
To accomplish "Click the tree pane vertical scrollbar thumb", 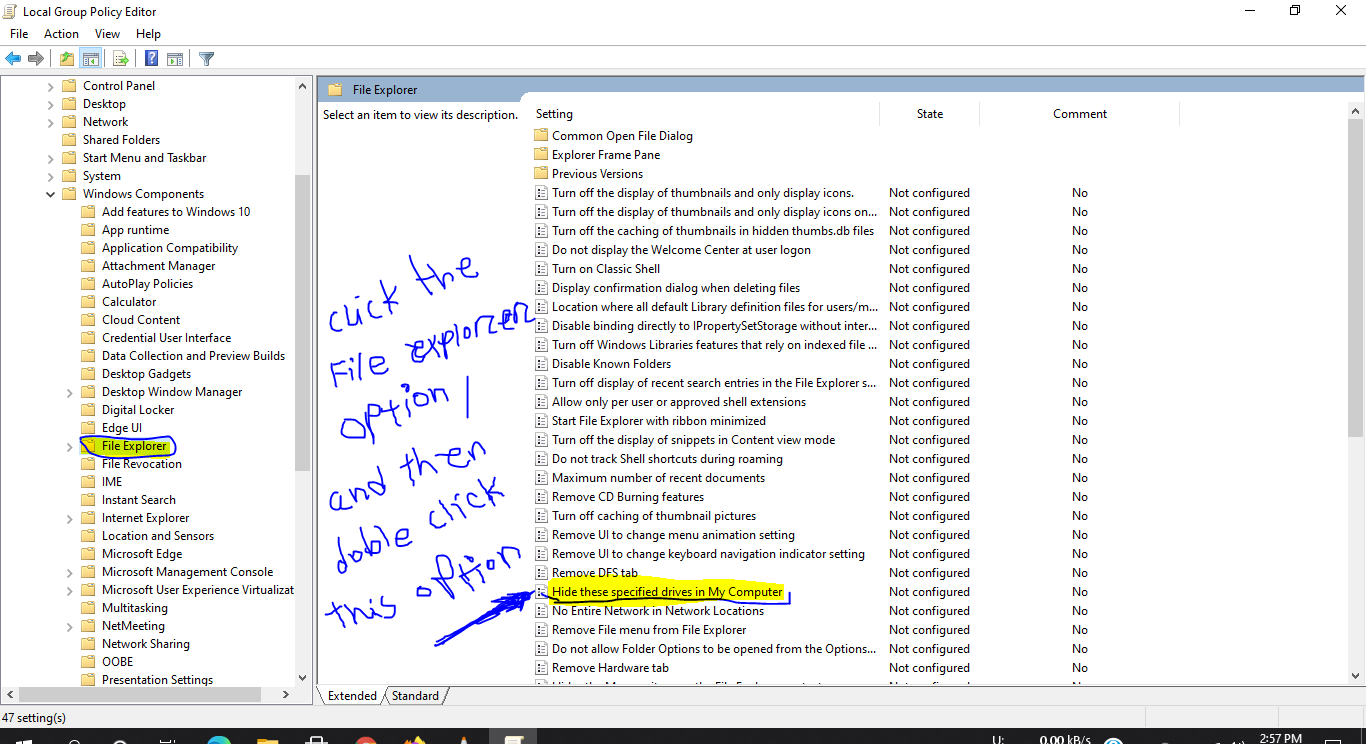I will (x=302, y=322).
